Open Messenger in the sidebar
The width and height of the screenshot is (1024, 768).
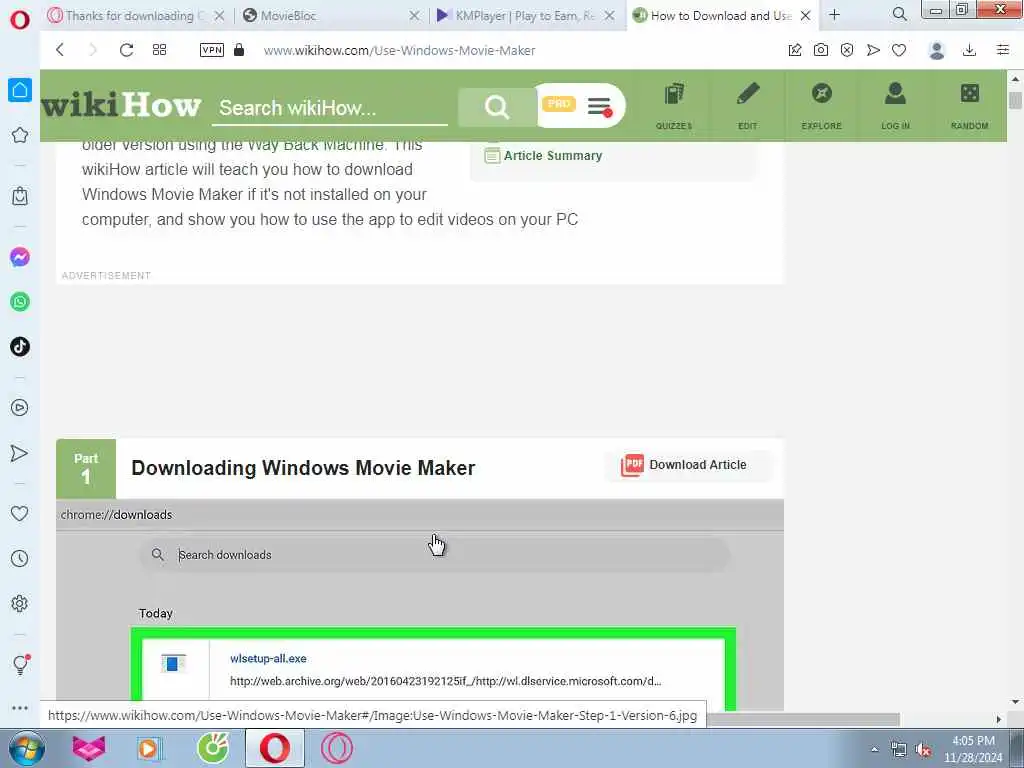click(x=20, y=257)
